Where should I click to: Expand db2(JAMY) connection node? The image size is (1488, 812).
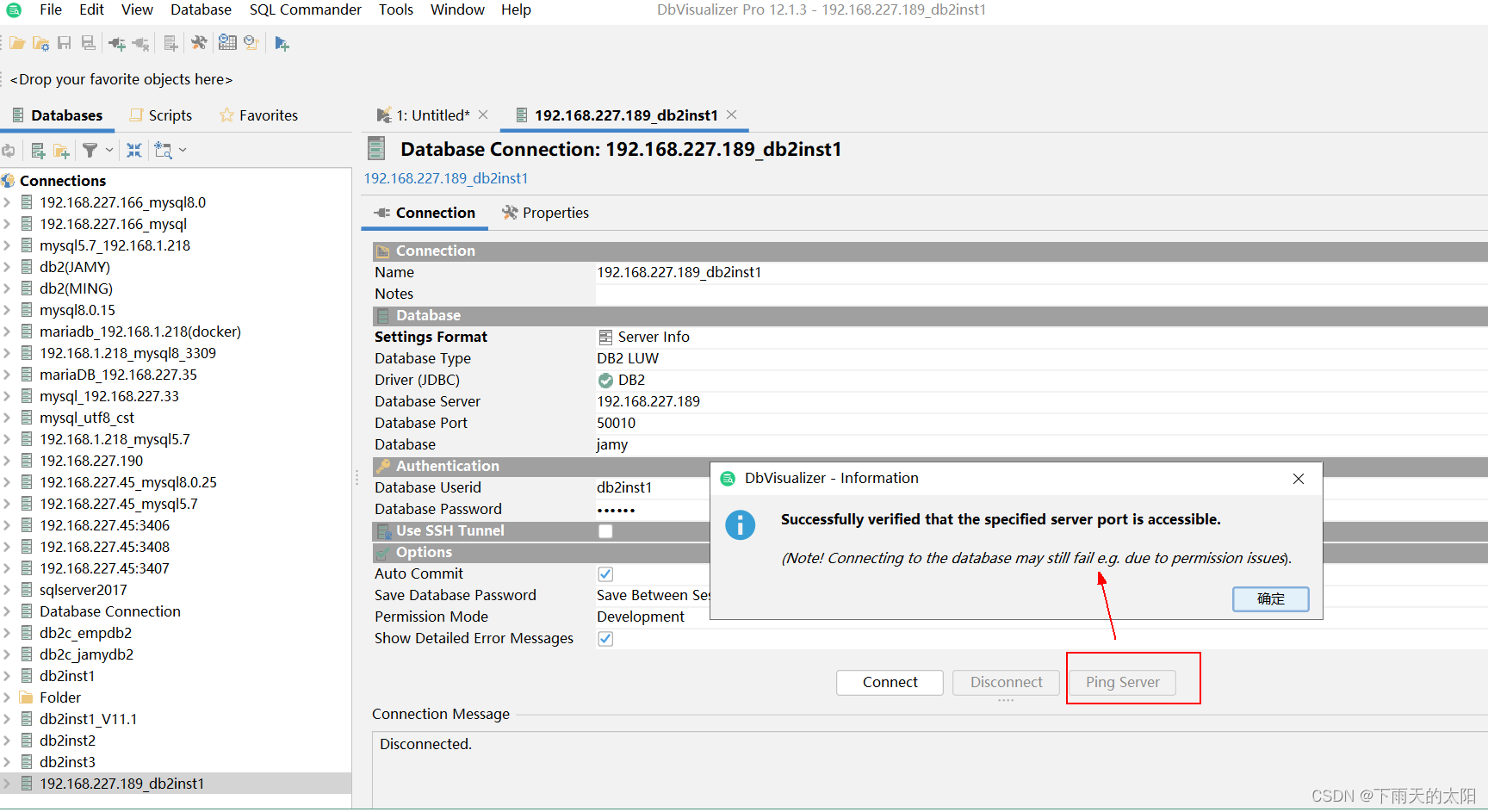[7, 267]
